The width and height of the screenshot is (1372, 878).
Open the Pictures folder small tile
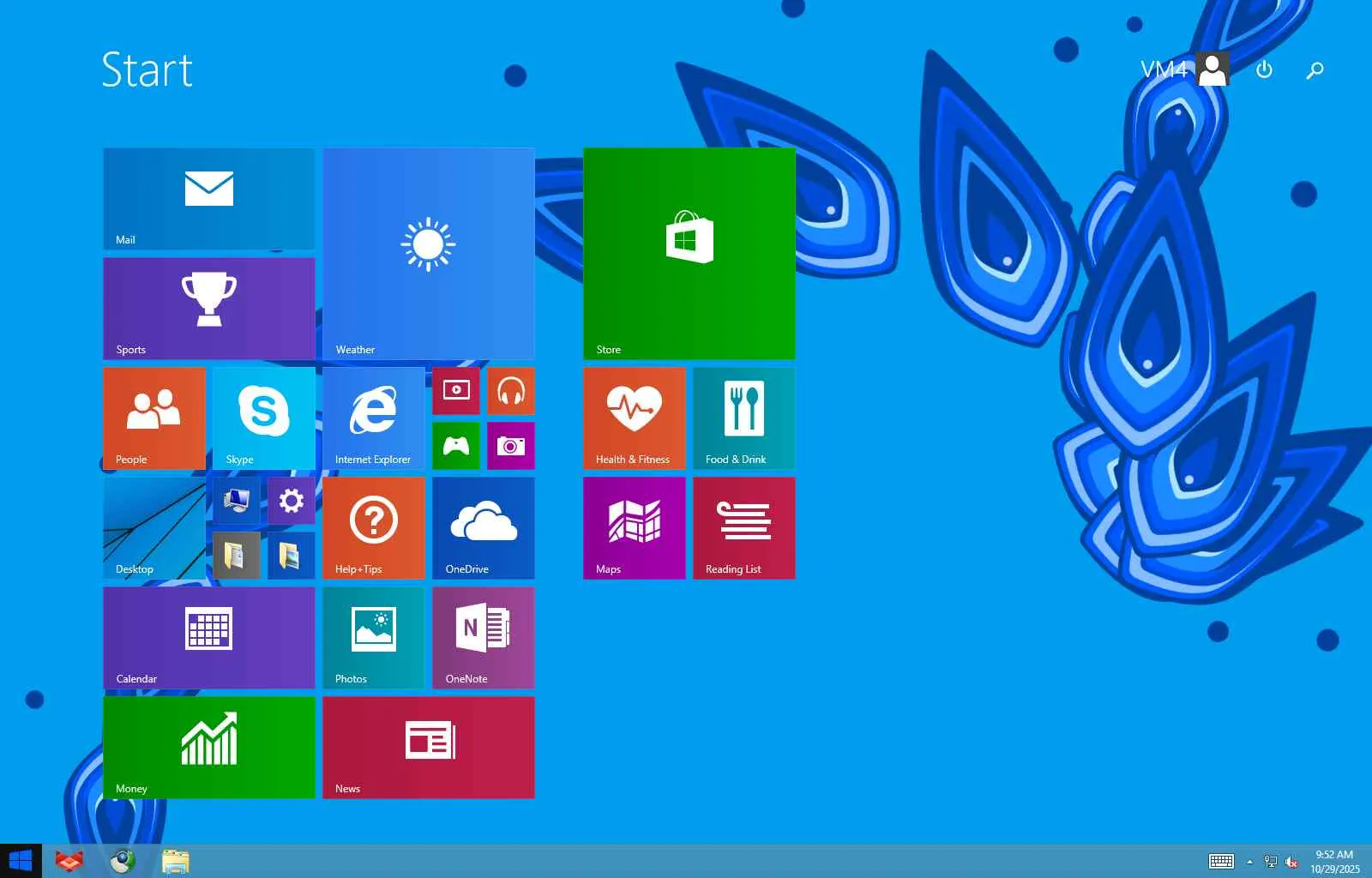coord(292,556)
